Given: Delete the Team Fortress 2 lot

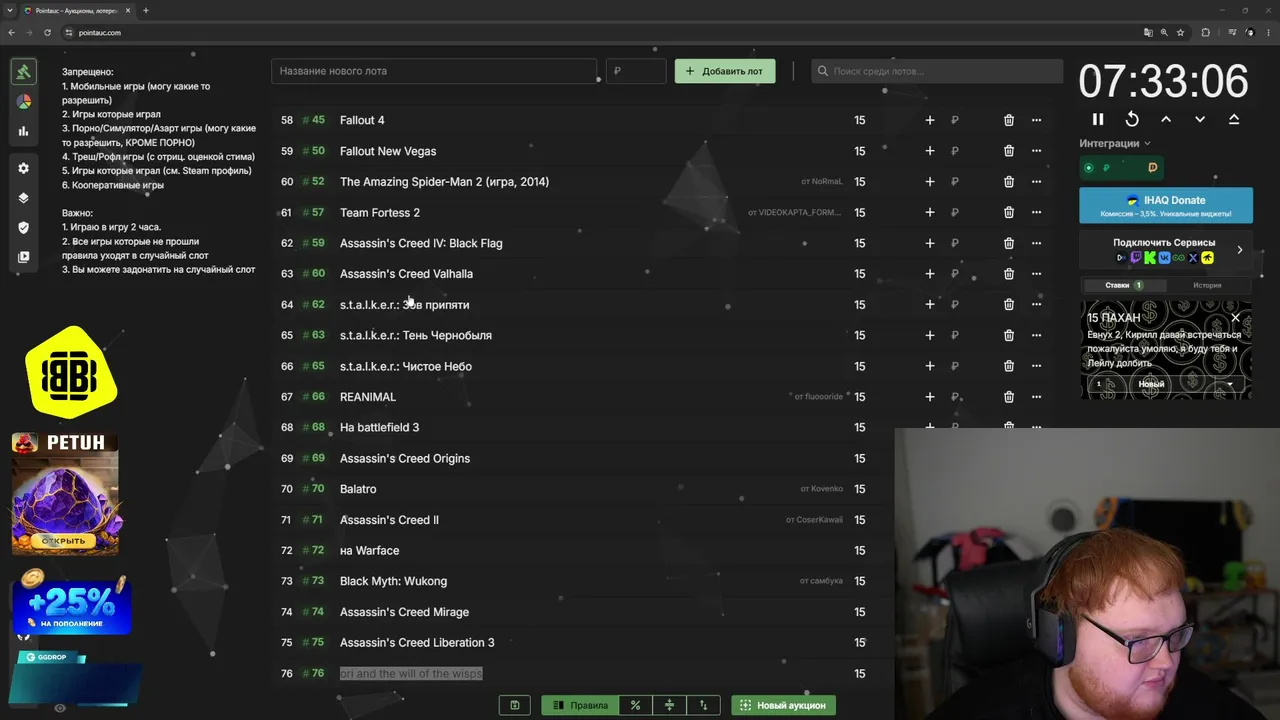Looking at the screenshot, I should click(x=1009, y=212).
